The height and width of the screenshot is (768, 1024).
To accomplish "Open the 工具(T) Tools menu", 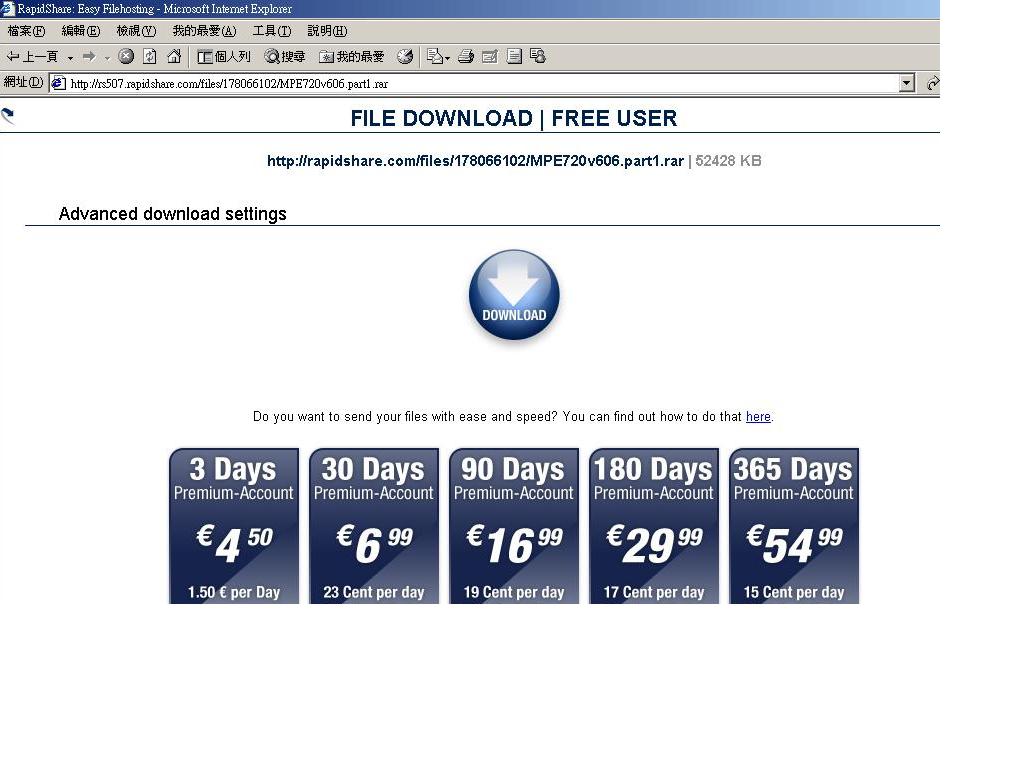I will 271,31.
